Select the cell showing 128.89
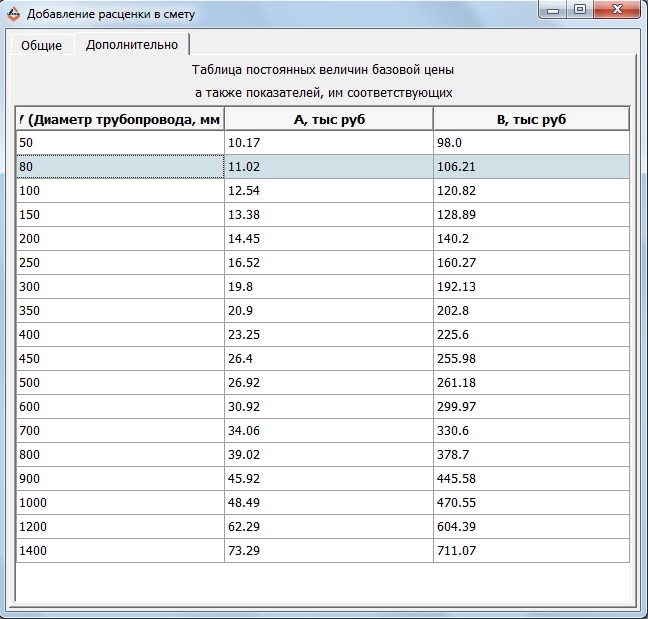648x619 pixels. [x=531, y=215]
